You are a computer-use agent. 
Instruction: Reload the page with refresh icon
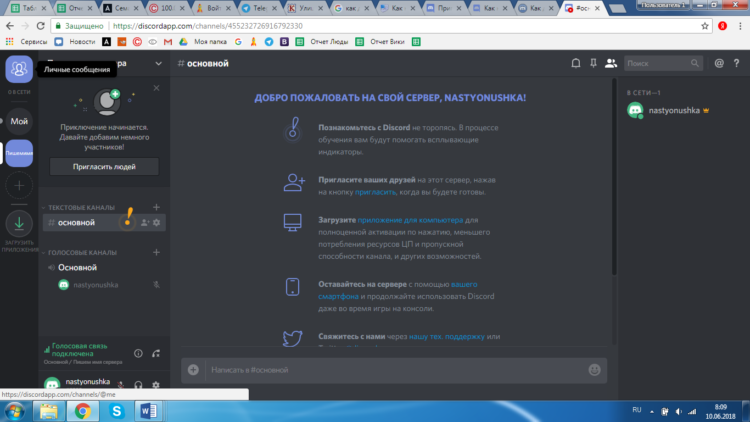(x=41, y=26)
